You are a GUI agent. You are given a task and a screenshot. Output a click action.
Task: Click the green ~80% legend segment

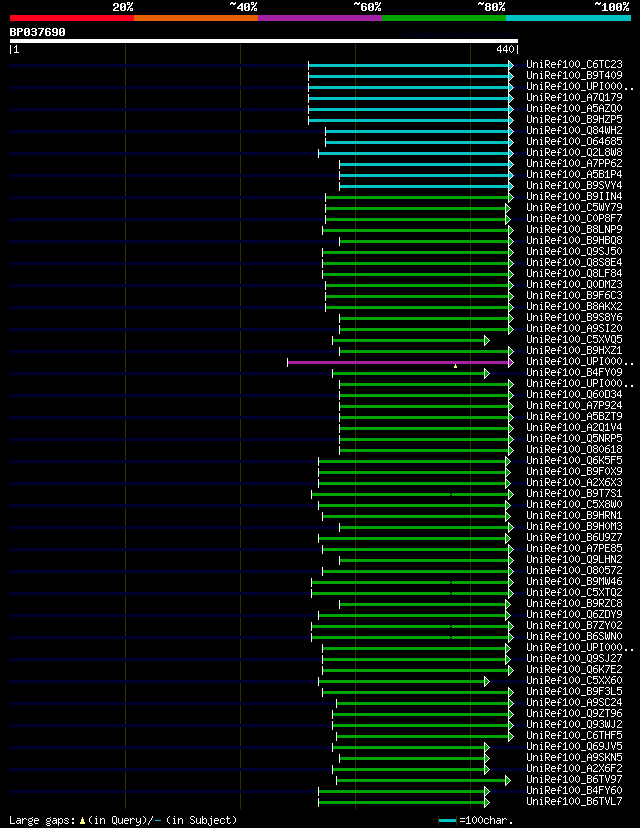coord(444,18)
